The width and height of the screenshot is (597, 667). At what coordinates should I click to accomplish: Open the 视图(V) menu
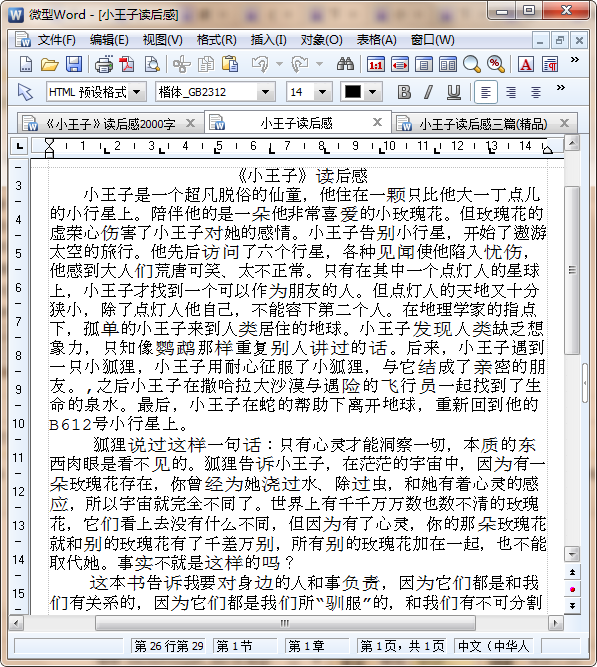click(163, 40)
